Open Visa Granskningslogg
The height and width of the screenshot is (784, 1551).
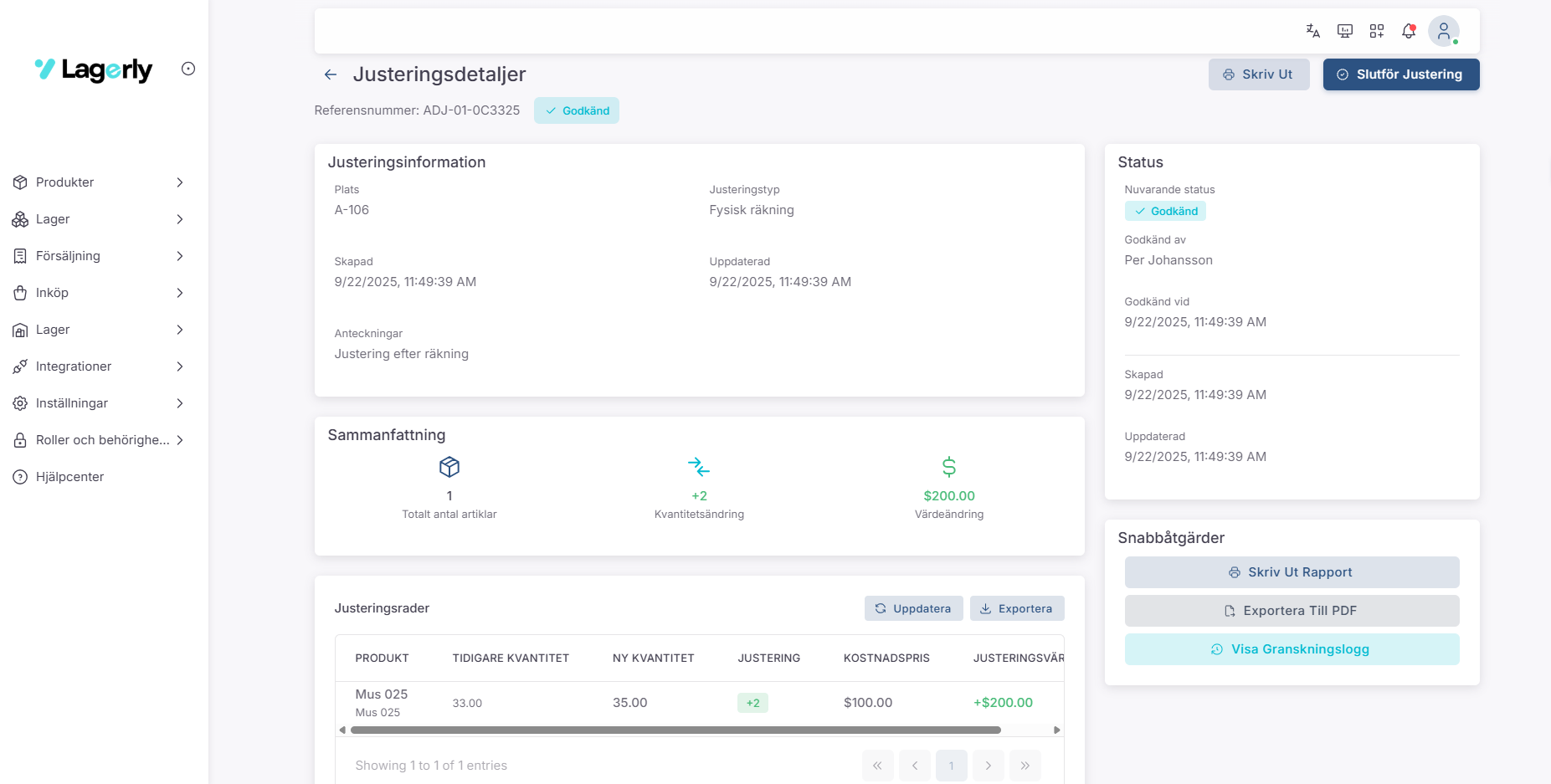pyautogui.click(x=1292, y=649)
